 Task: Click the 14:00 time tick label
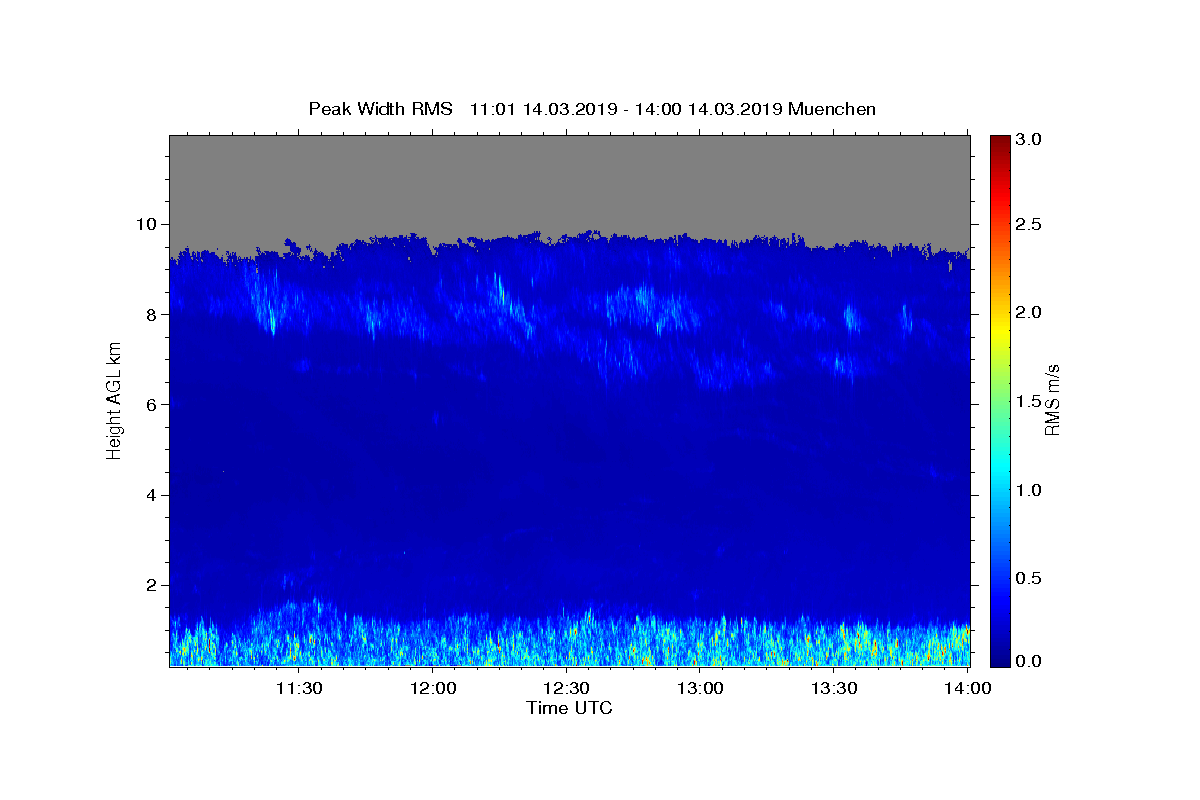(967, 688)
